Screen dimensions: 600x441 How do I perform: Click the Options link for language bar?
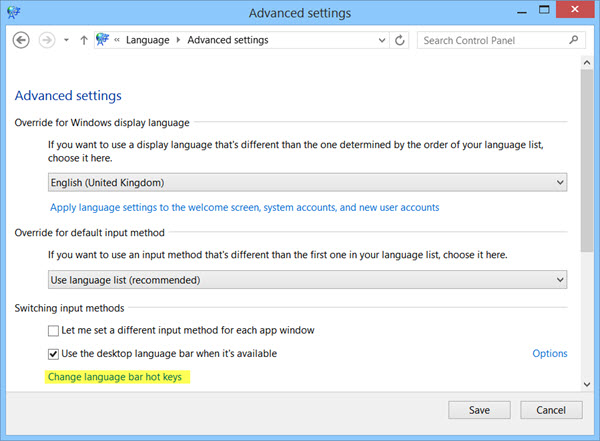[x=549, y=353]
